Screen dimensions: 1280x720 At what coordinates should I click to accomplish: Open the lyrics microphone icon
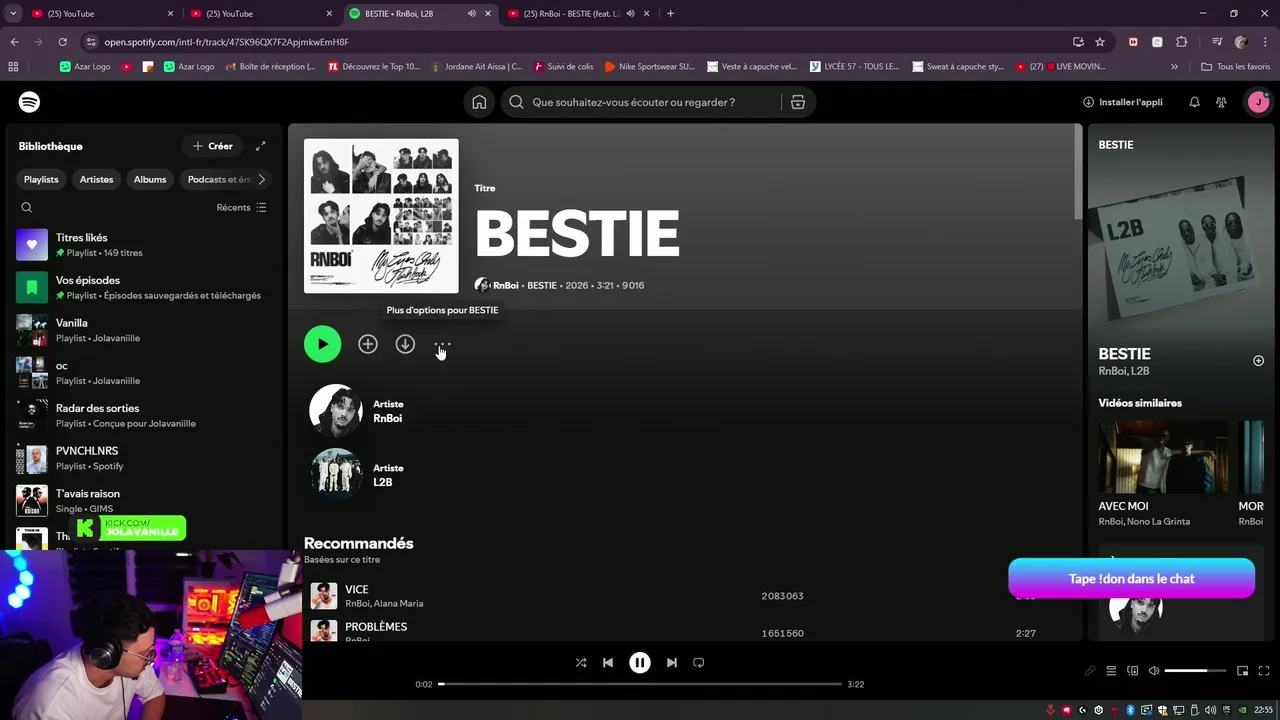click(x=1090, y=671)
